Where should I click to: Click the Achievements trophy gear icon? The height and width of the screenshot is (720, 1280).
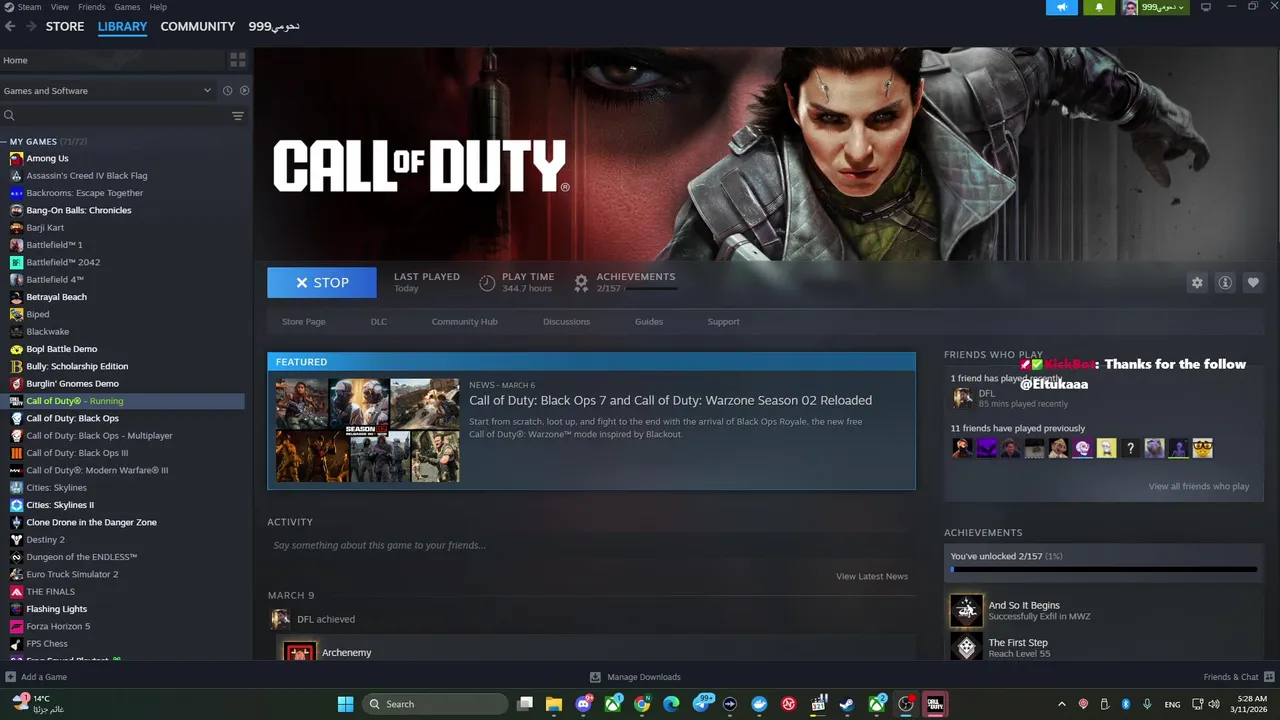click(581, 283)
